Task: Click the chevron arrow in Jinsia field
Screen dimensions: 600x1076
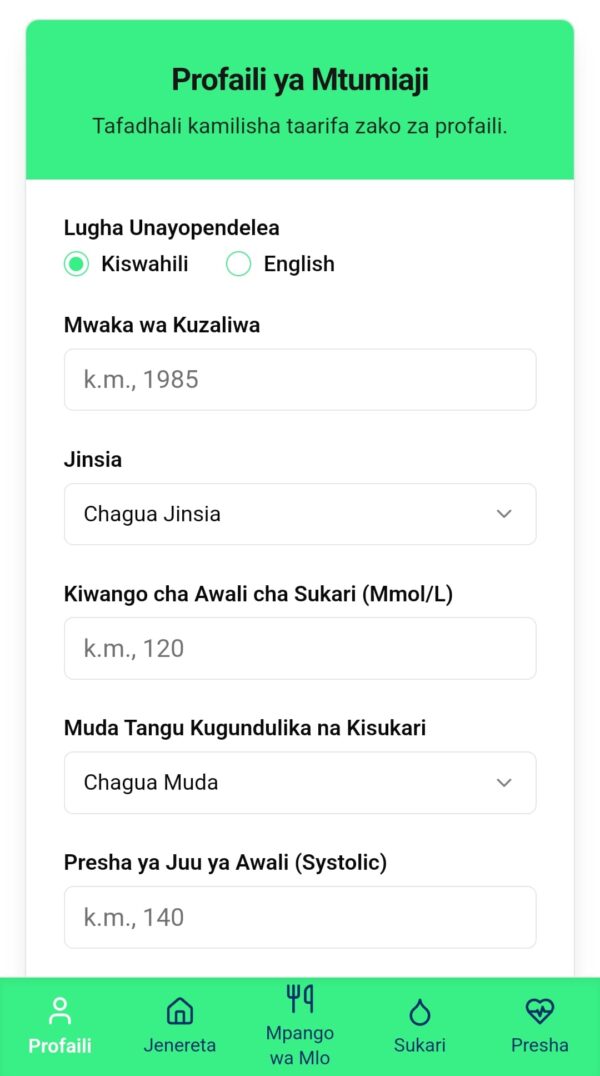Action: click(504, 514)
